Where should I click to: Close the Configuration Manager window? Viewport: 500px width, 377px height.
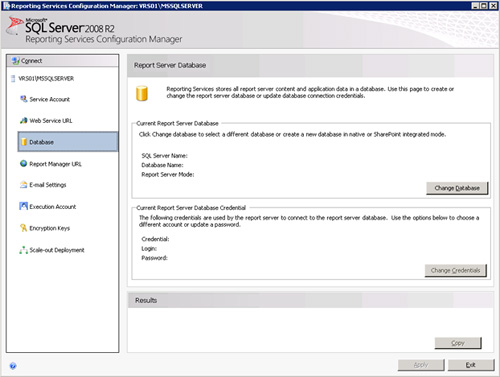point(493,6)
